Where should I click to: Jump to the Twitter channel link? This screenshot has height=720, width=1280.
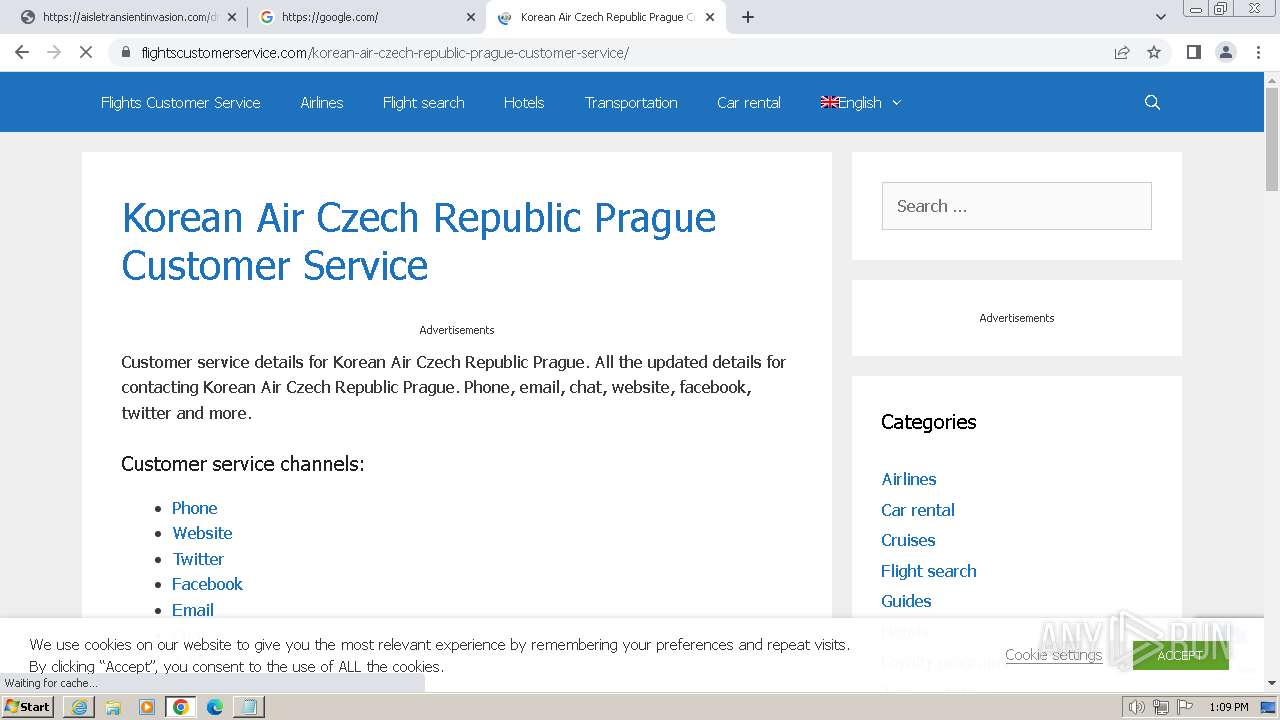click(x=198, y=559)
